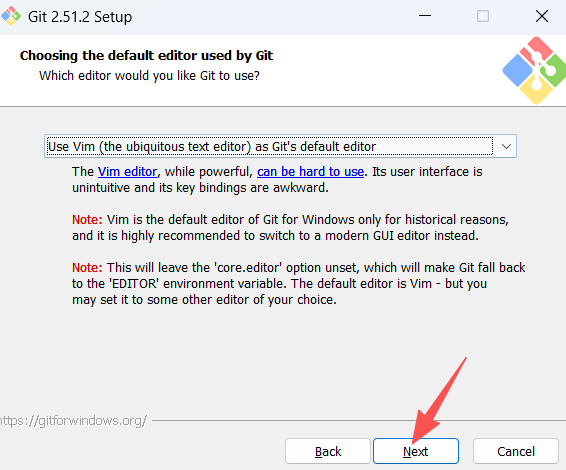The width and height of the screenshot is (566, 470).
Task: Minimize the Git Setup window
Action: (425, 16)
